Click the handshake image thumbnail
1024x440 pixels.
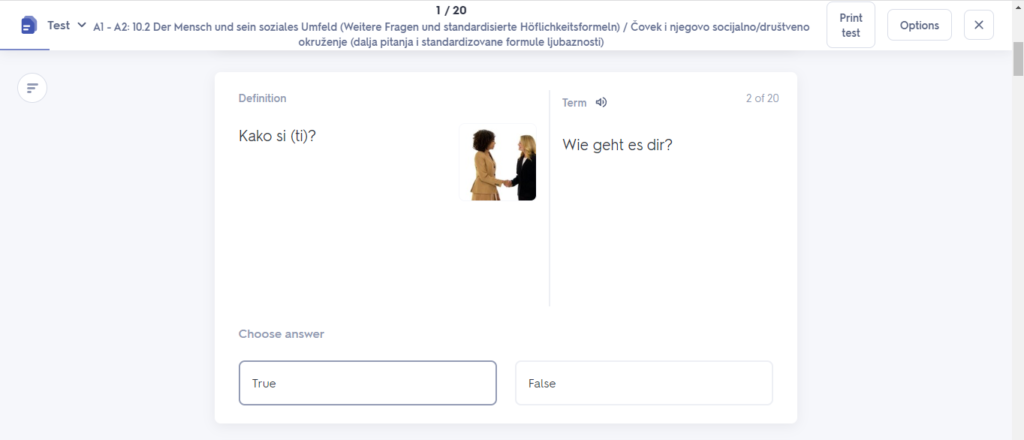[x=497, y=162]
